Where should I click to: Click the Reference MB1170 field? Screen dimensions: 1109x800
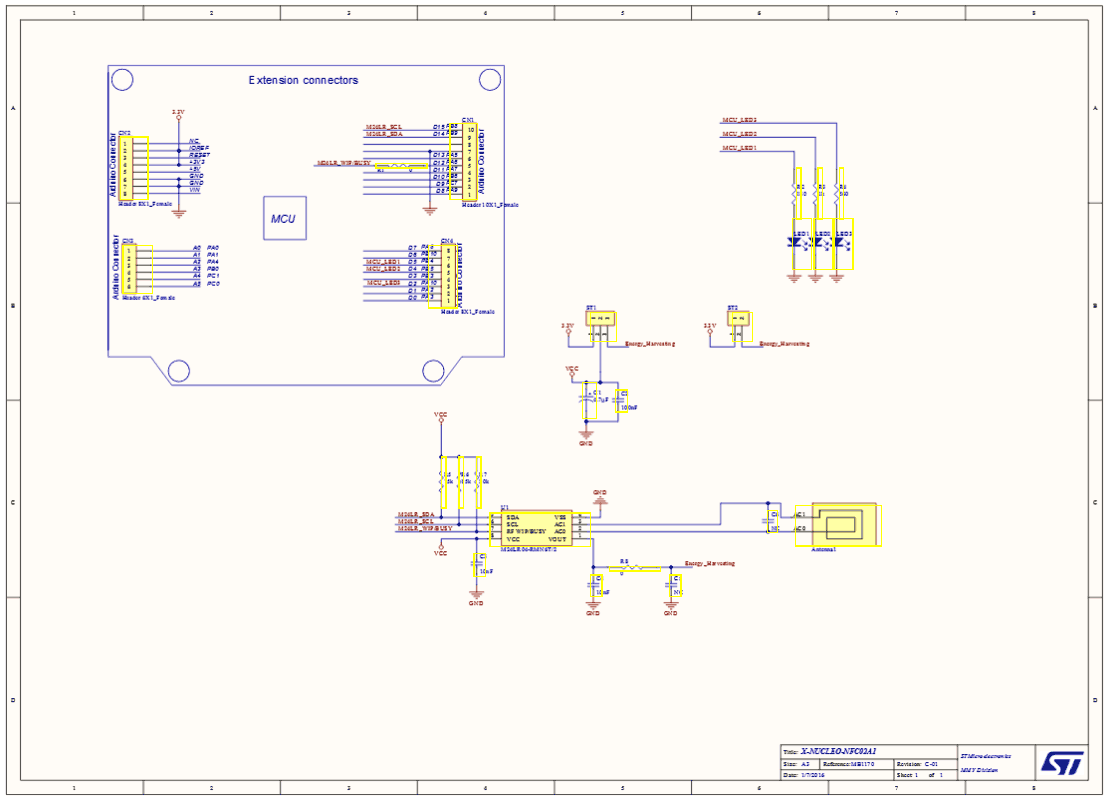[x=849, y=764]
